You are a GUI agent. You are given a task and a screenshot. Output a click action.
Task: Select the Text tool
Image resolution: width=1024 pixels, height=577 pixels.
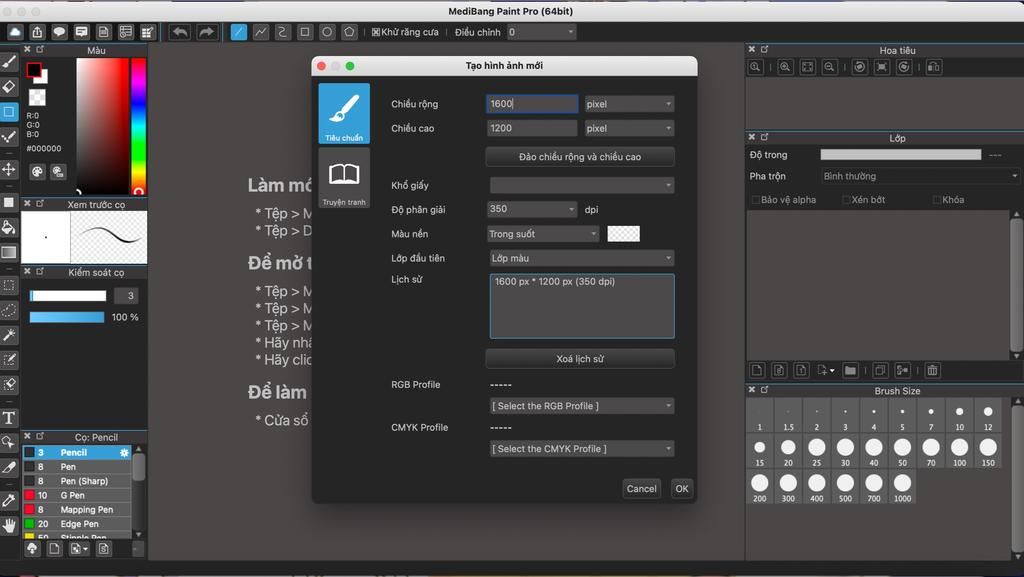click(9, 418)
